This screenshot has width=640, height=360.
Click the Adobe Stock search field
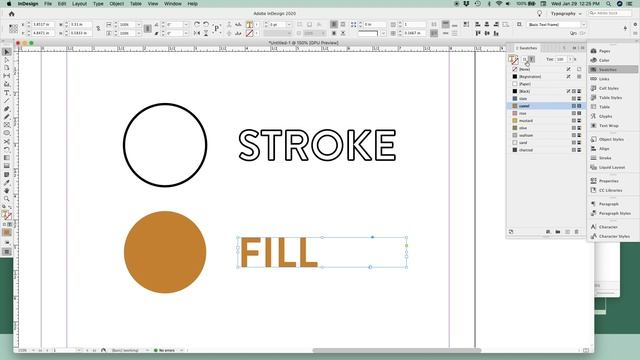click(610, 13)
